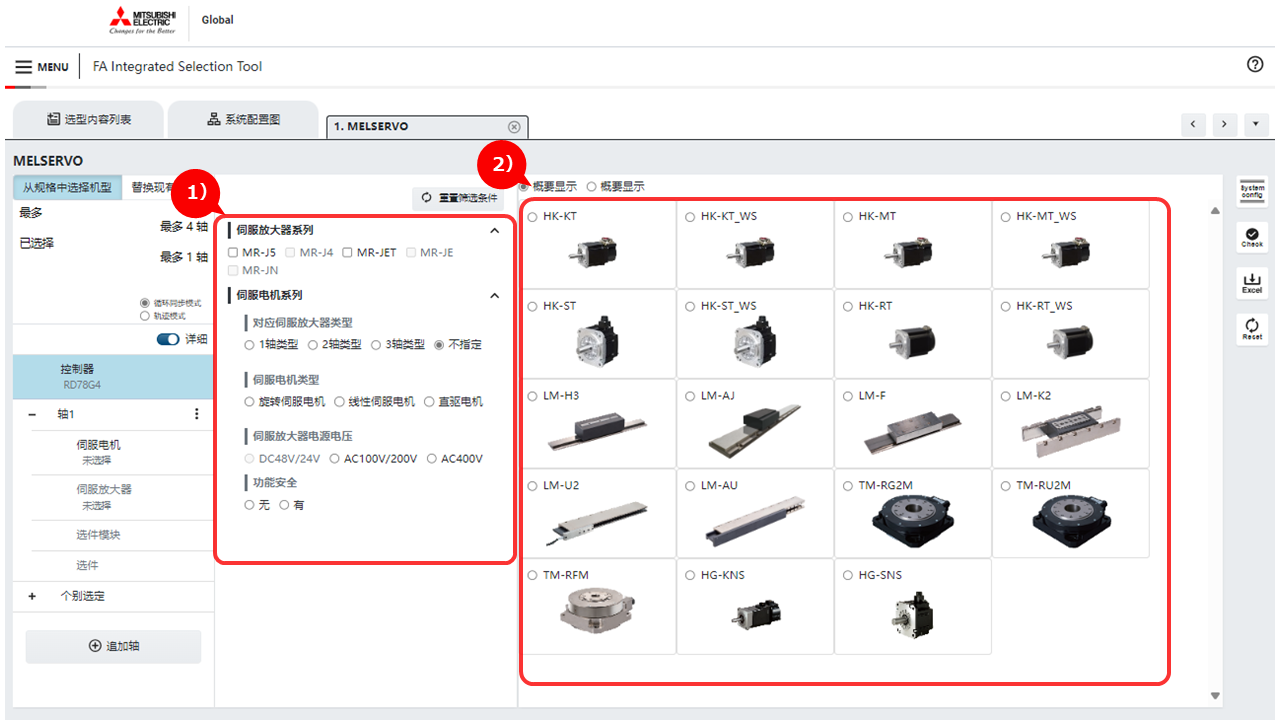Viewport: 1280px width, 720px height.
Task: Click the next tab arrow button
Action: [1225, 124]
